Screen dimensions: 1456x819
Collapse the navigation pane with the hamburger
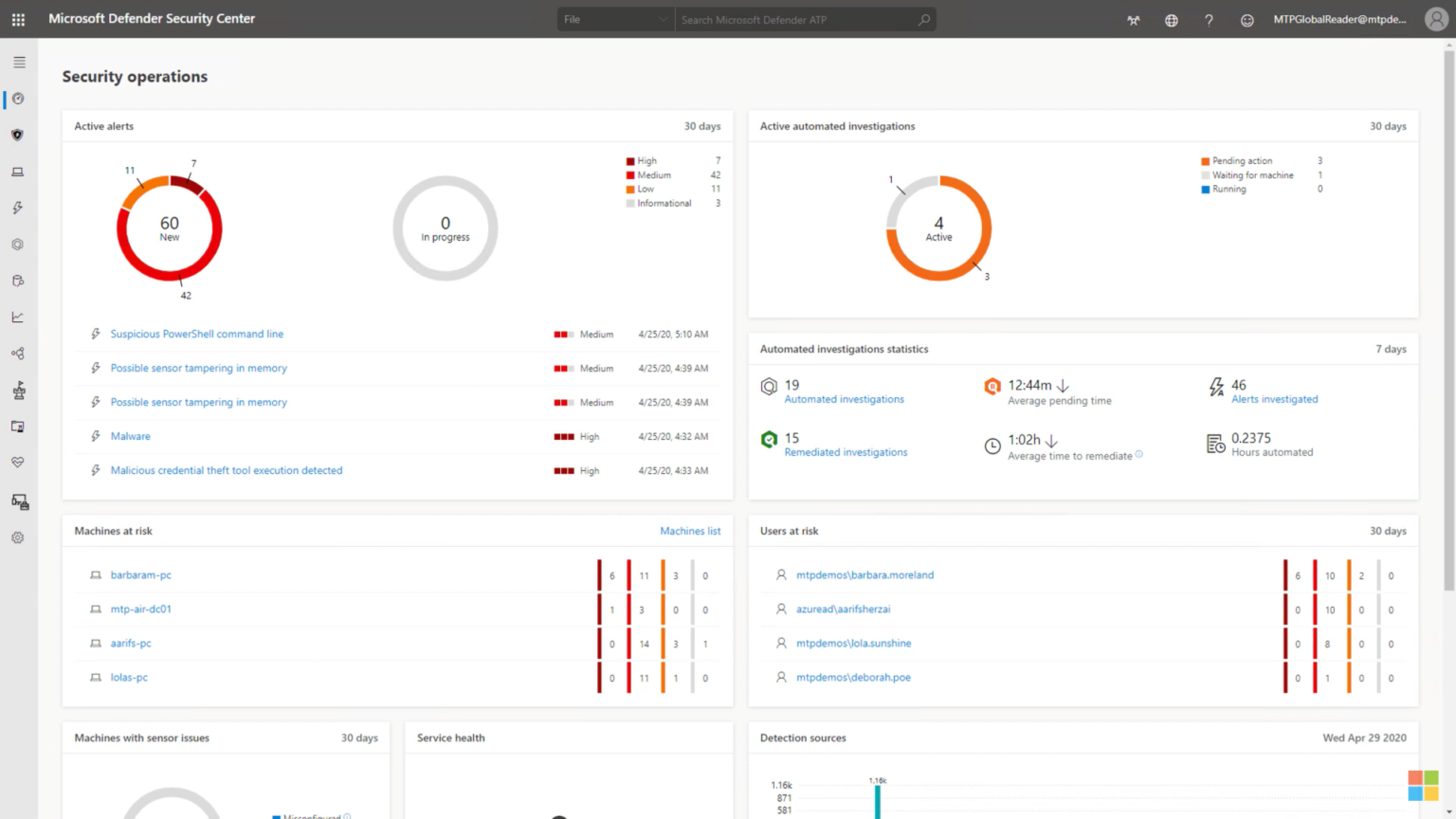click(17, 62)
